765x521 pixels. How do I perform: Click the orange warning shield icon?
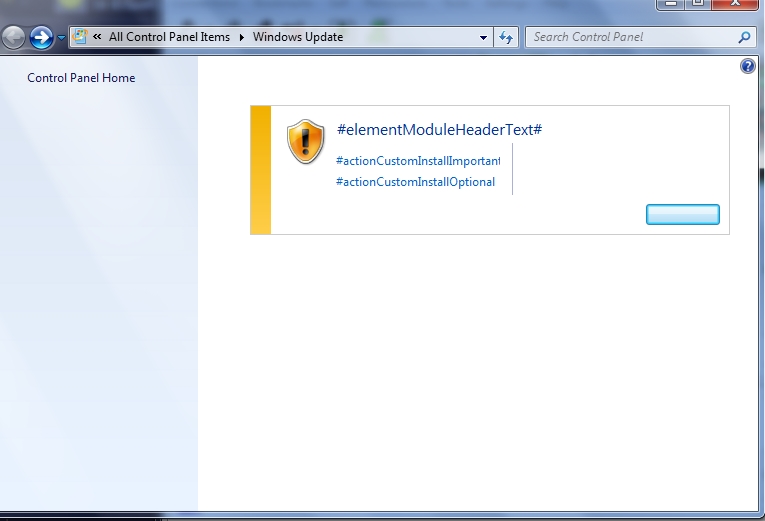click(x=305, y=141)
